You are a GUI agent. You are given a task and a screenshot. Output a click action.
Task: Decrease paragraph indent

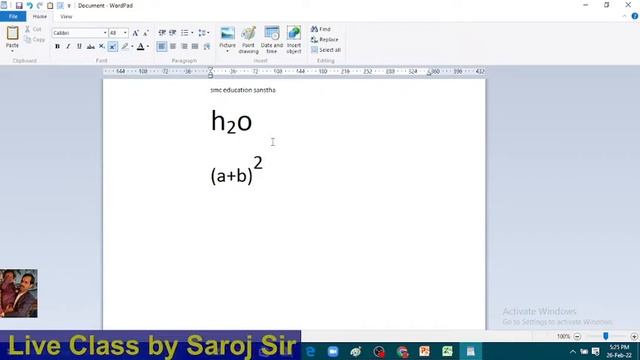click(162, 33)
